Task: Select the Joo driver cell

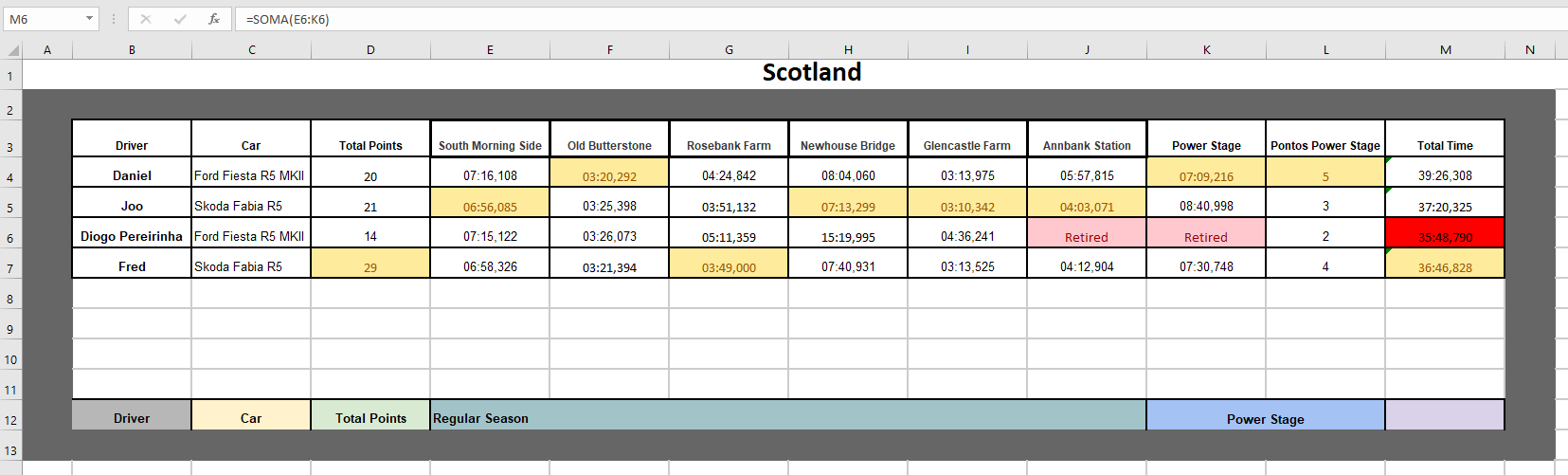Action: pyautogui.click(x=132, y=203)
